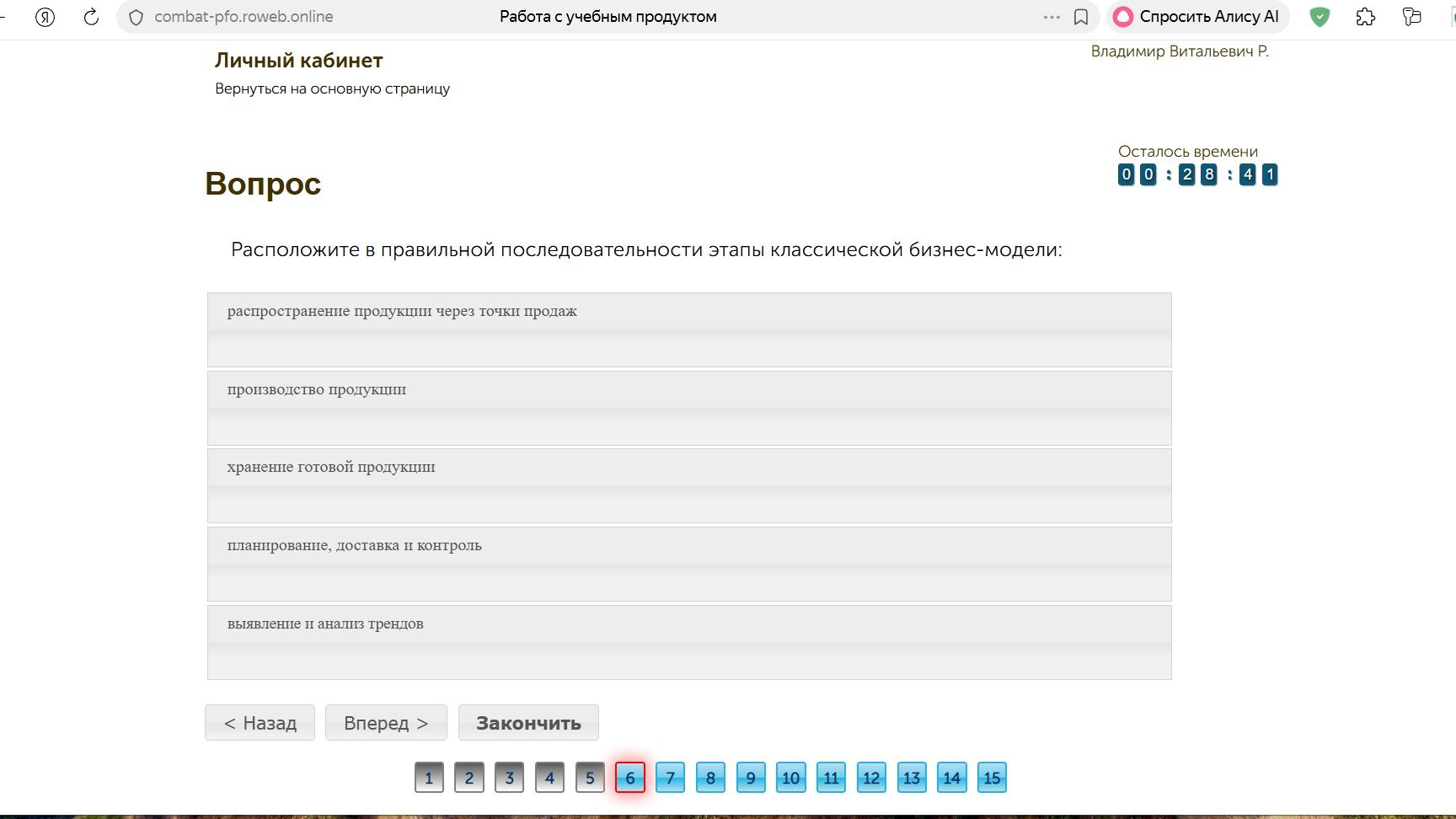1456x819 pixels.
Task: Select answer item выявление и анализ трендов
Action: tap(689, 643)
